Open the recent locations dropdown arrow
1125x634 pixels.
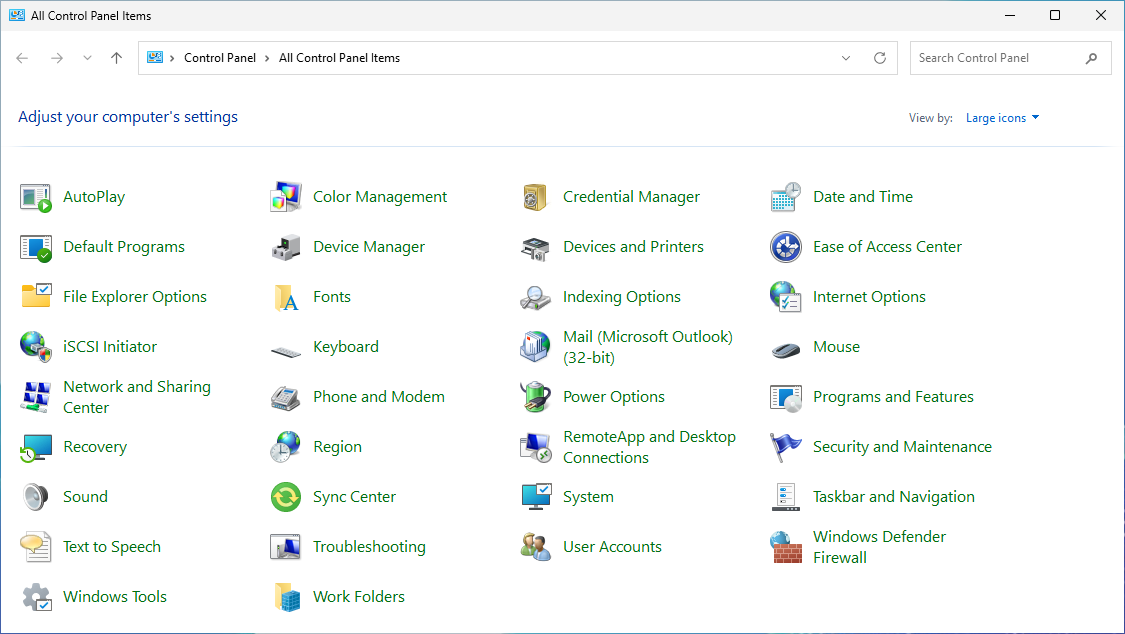(87, 58)
